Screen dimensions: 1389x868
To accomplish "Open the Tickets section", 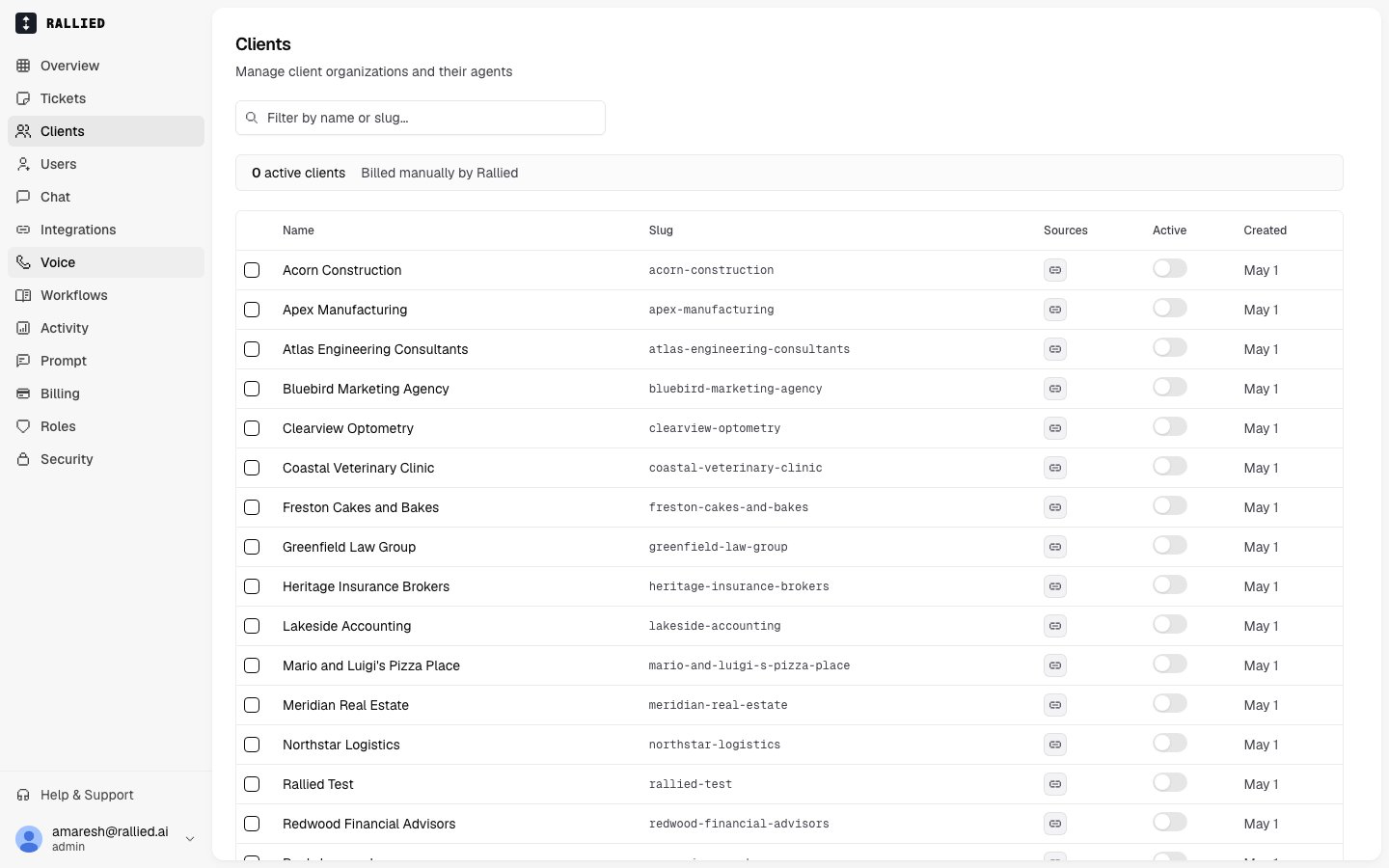I will tap(106, 98).
